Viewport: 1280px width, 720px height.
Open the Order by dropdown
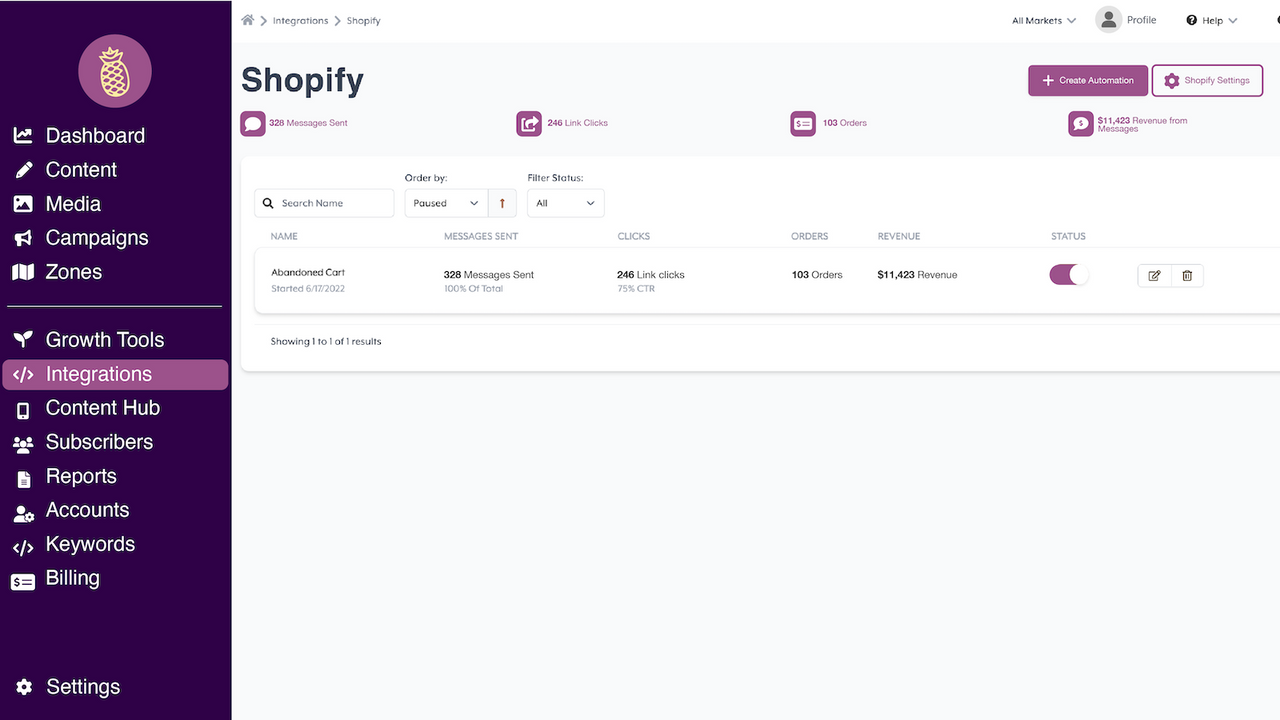point(444,202)
